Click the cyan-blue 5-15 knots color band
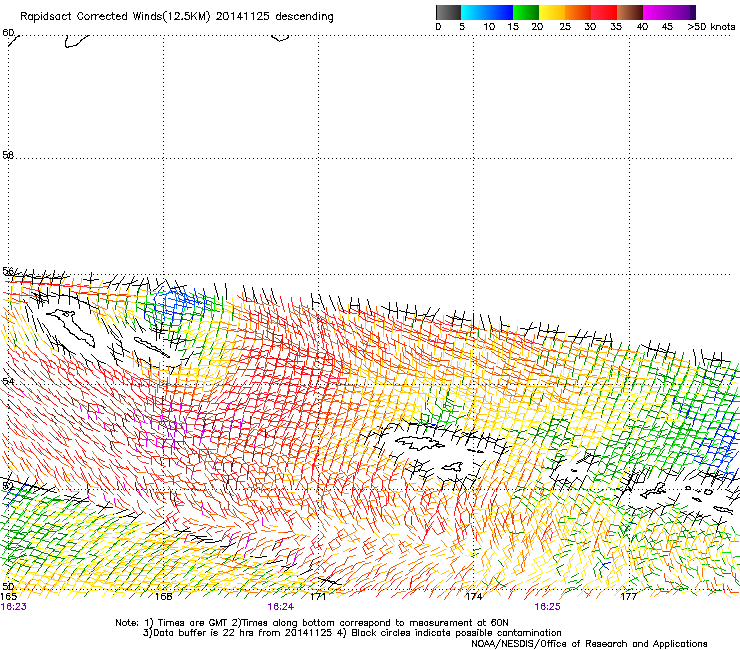740x650 pixels. [x=487, y=12]
